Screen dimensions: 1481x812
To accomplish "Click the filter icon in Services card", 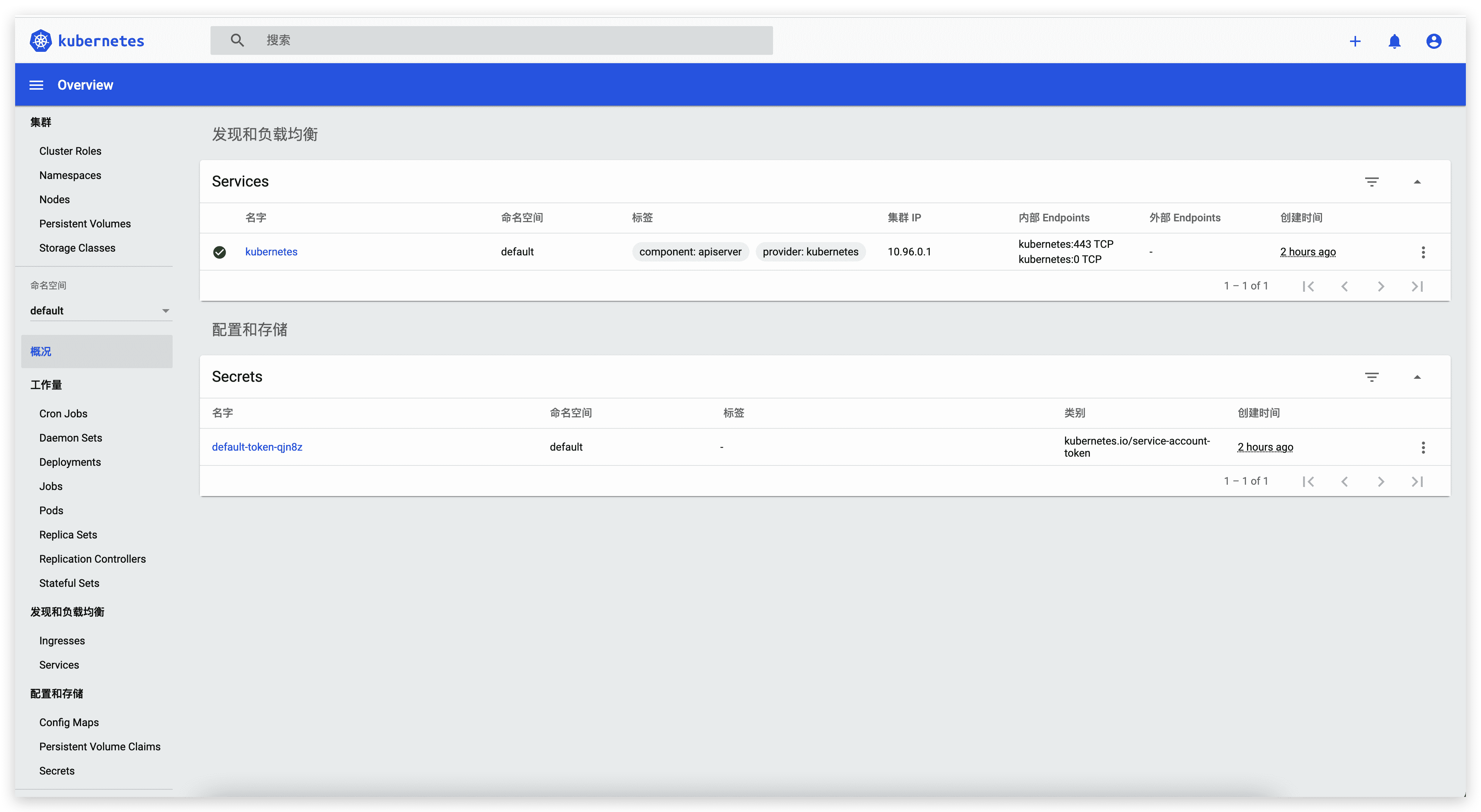I will coord(1372,182).
